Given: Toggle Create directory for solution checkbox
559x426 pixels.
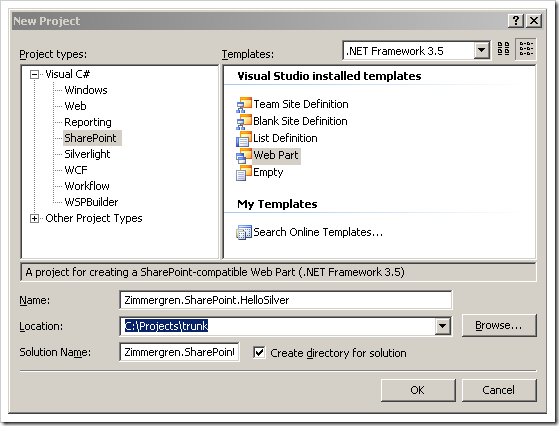Looking at the screenshot, I should coord(259,353).
